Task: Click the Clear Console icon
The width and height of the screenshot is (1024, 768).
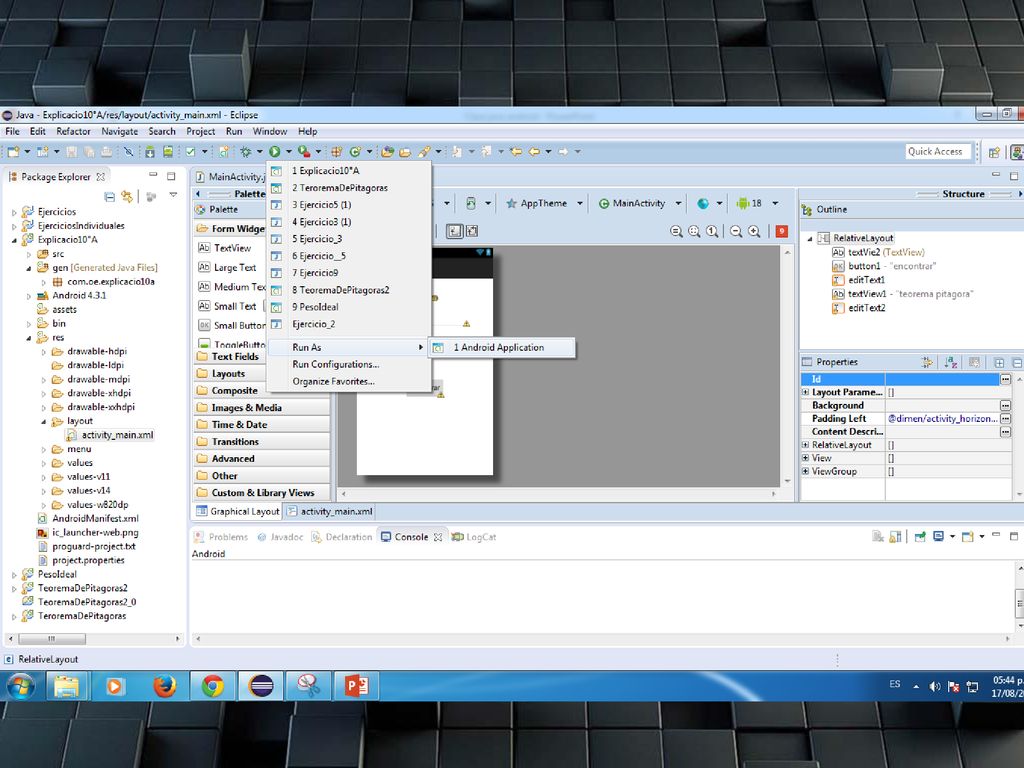Action: coord(878,537)
